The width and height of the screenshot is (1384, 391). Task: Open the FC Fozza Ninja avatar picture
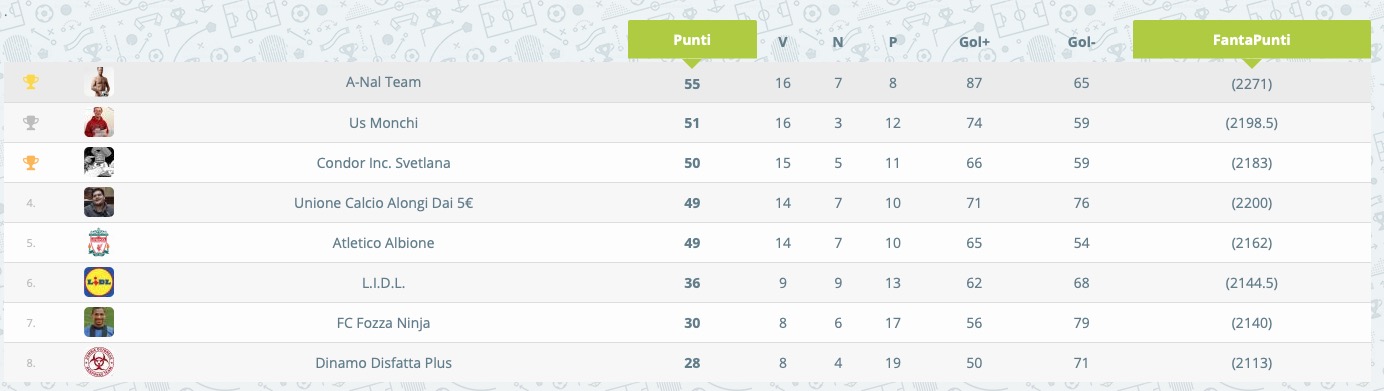(99, 322)
